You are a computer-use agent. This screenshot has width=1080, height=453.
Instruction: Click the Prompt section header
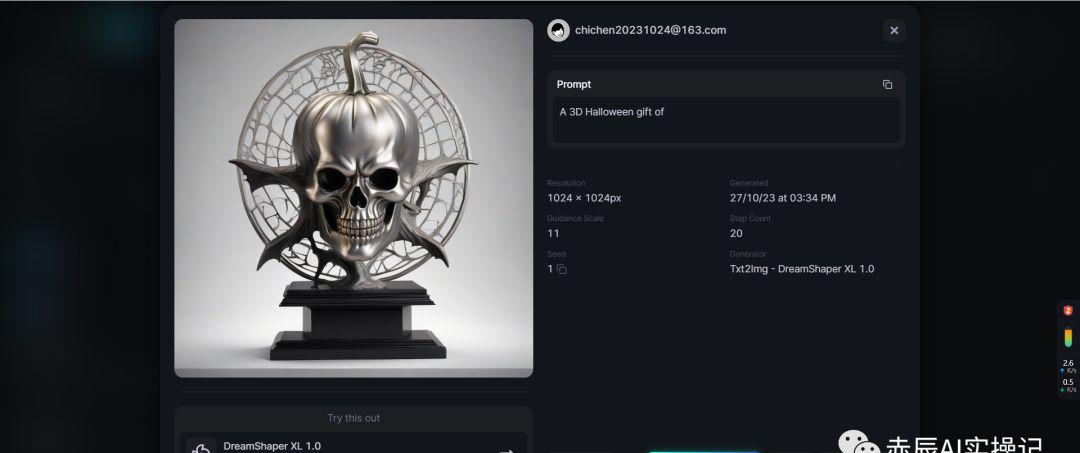tap(574, 84)
